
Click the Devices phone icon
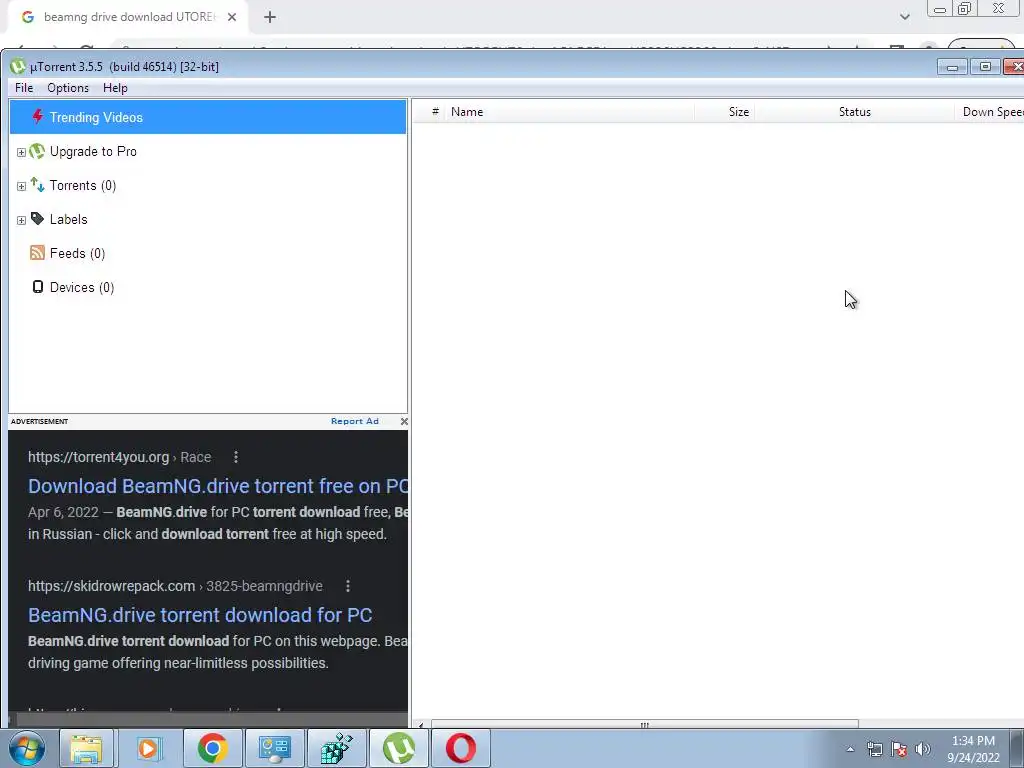click(x=38, y=287)
